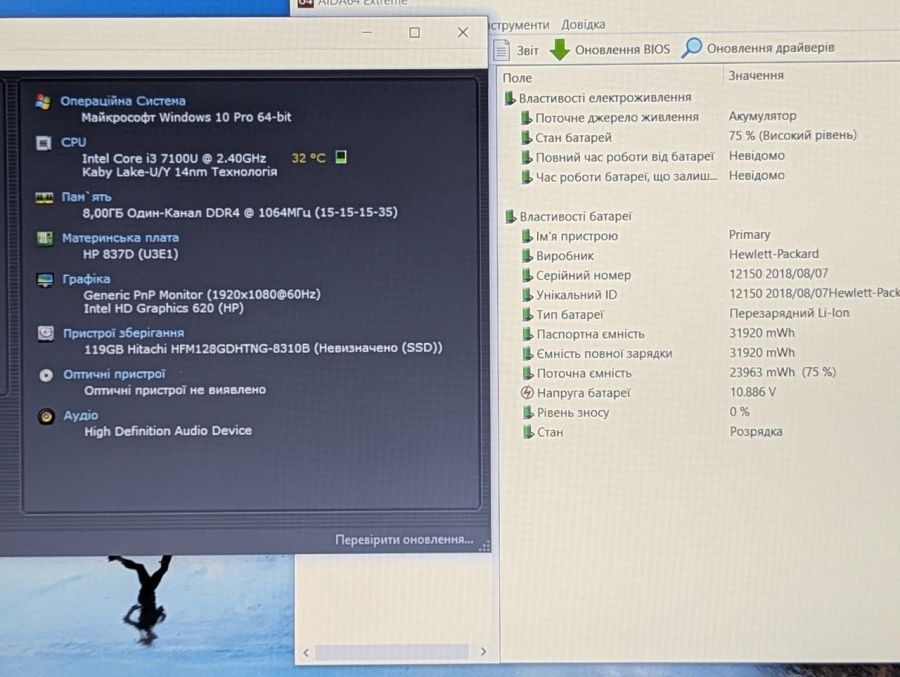
Task: Open the Оптичні пристрої section link
Action: point(114,374)
